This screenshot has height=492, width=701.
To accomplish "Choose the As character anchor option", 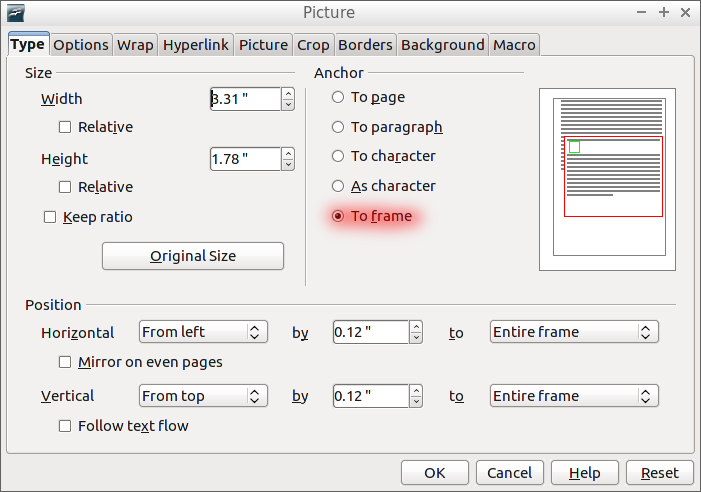I will [338, 186].
